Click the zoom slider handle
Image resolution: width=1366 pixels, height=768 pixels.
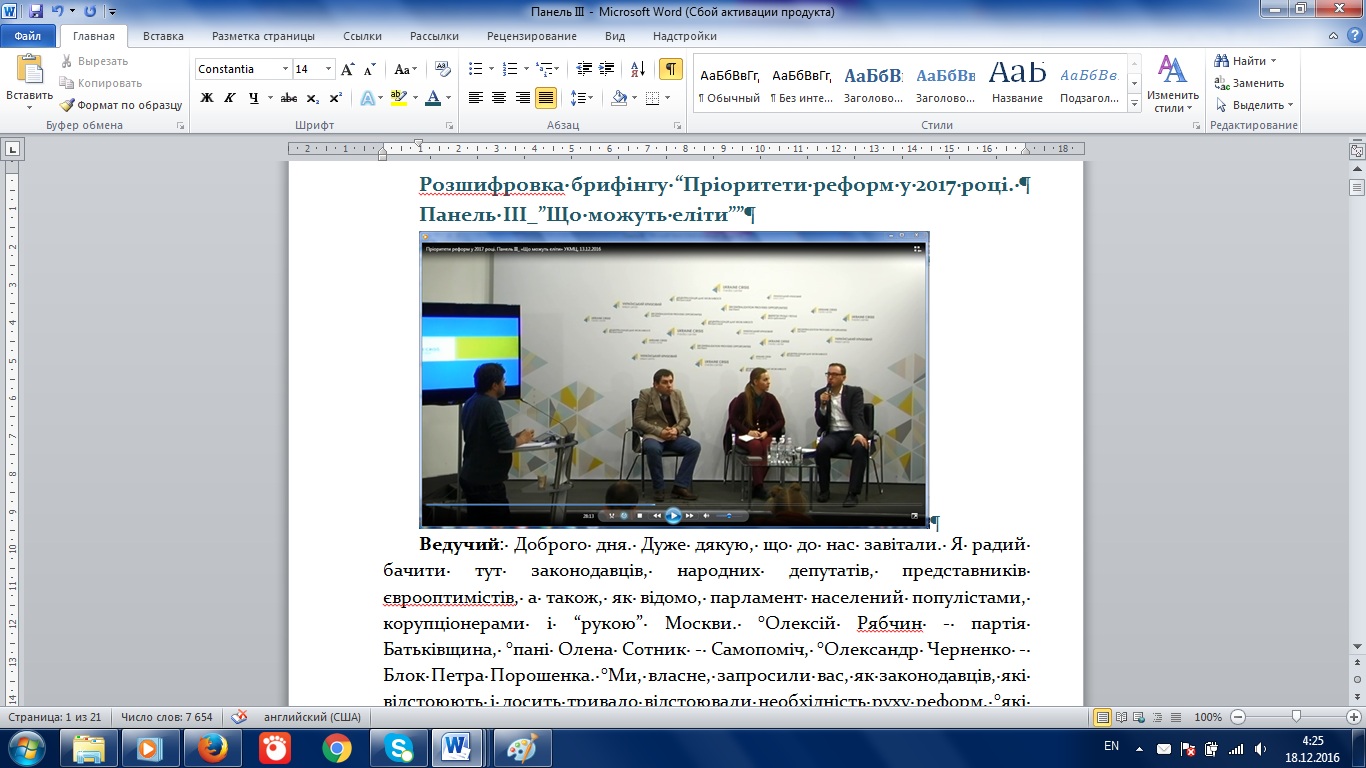pos(1296,717)
